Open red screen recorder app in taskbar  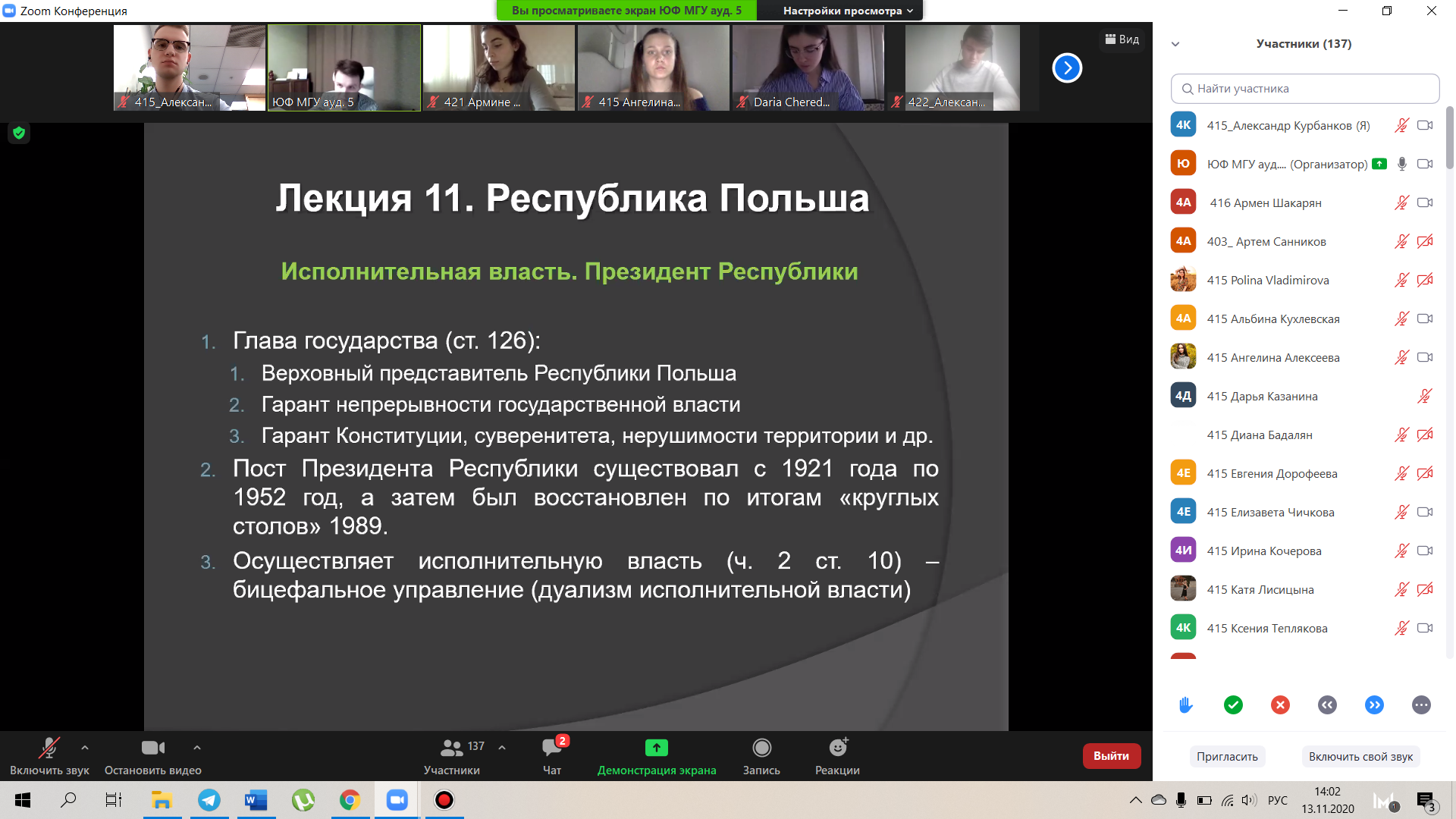coord(444,800)
